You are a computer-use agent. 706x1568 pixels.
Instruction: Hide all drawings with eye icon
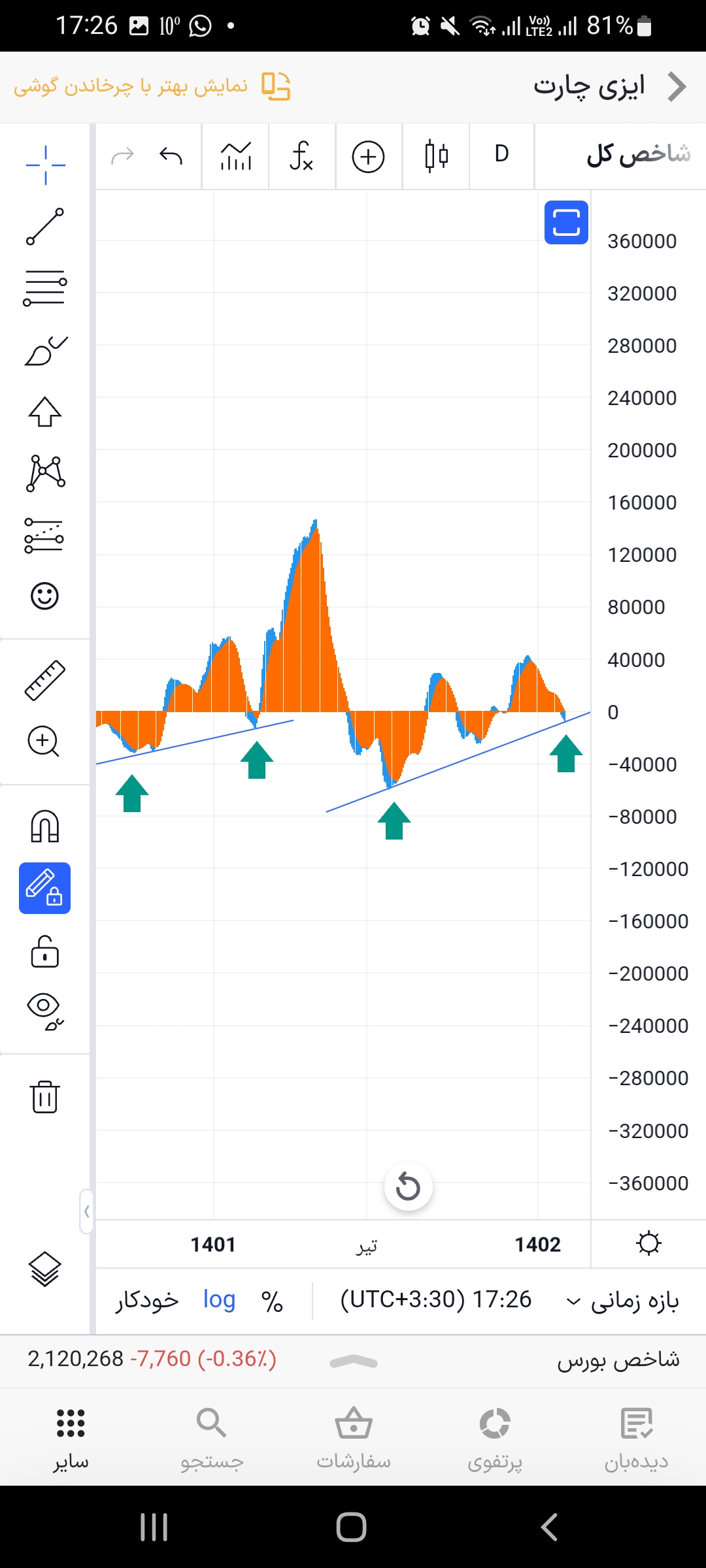44,1012
